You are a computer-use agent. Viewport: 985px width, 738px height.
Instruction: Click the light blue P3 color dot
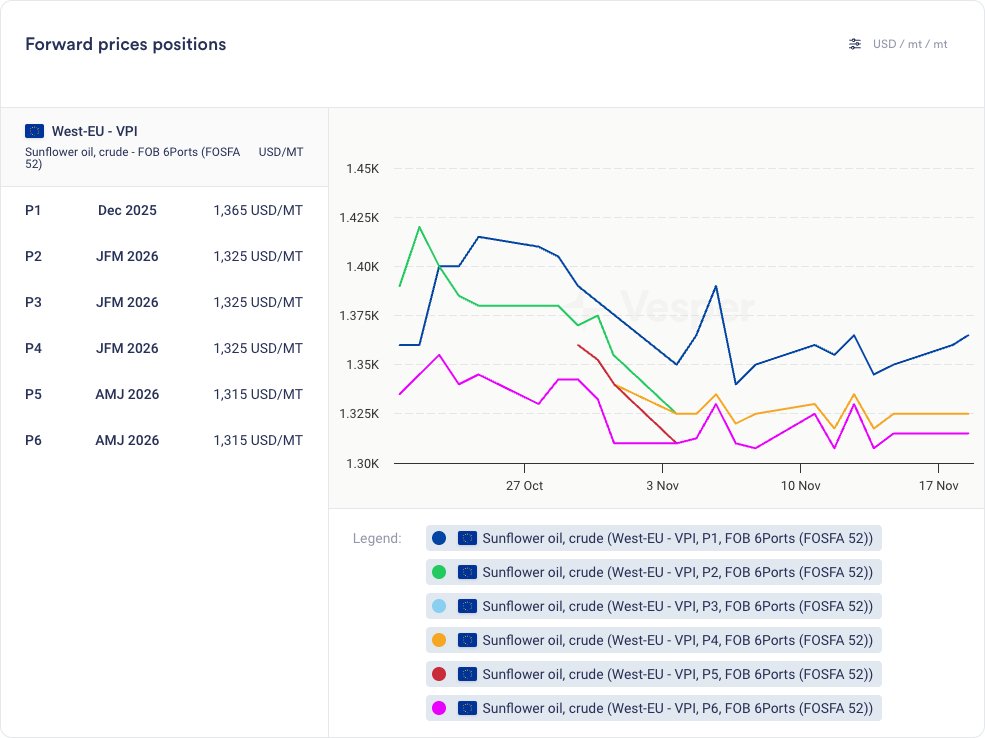pyautogui.click(x=438, y=606)
